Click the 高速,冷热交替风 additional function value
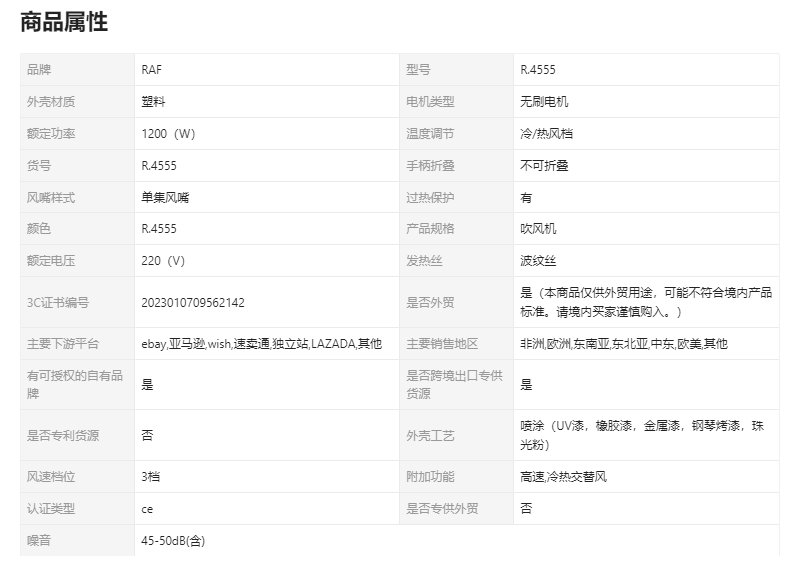789x570 pixels. point(563,477)
